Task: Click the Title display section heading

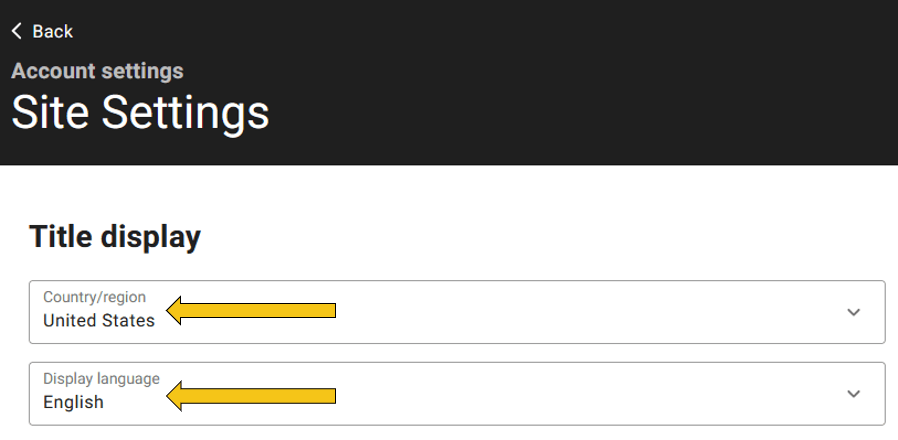Action: coord(115,237)
